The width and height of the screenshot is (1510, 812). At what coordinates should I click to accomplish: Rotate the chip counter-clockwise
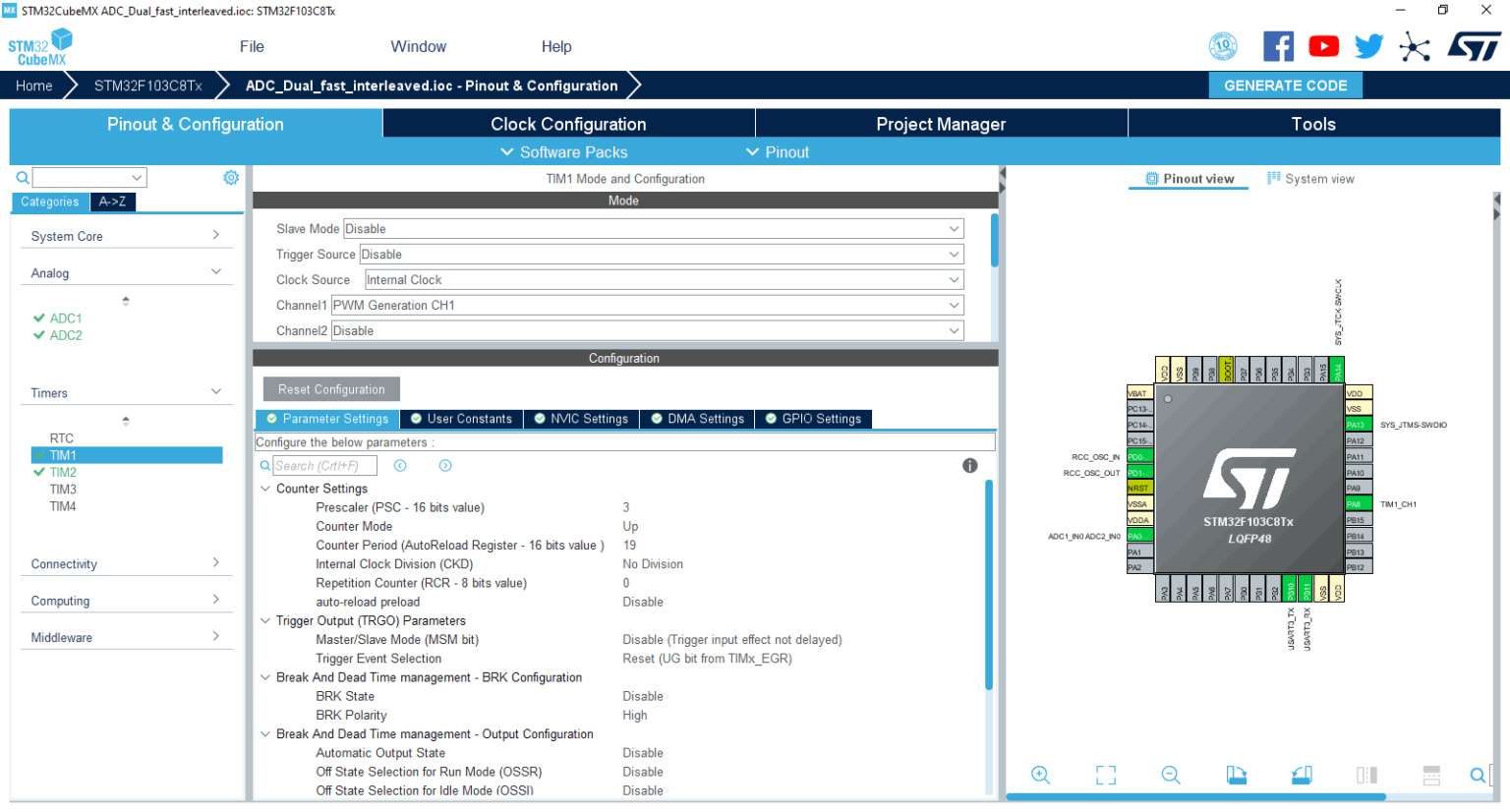(x=1302, y=775)
